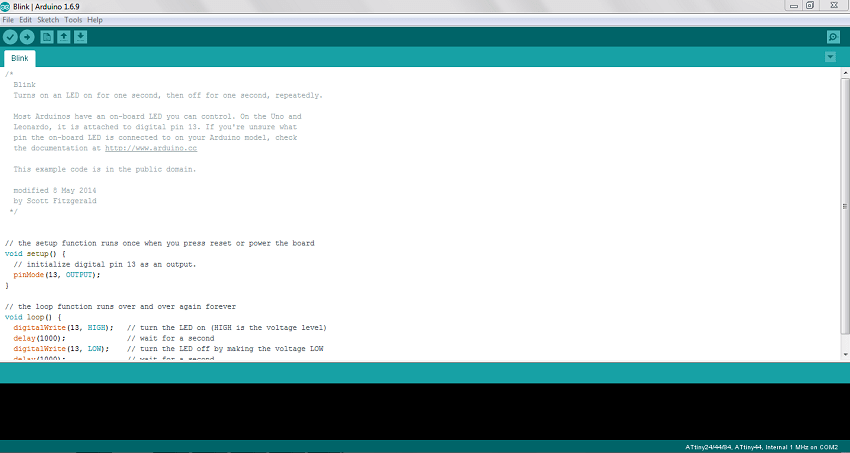The image size is (850, 453).
Task: Click the Verify sketch checkmark icon
Action: coord(10,37)
